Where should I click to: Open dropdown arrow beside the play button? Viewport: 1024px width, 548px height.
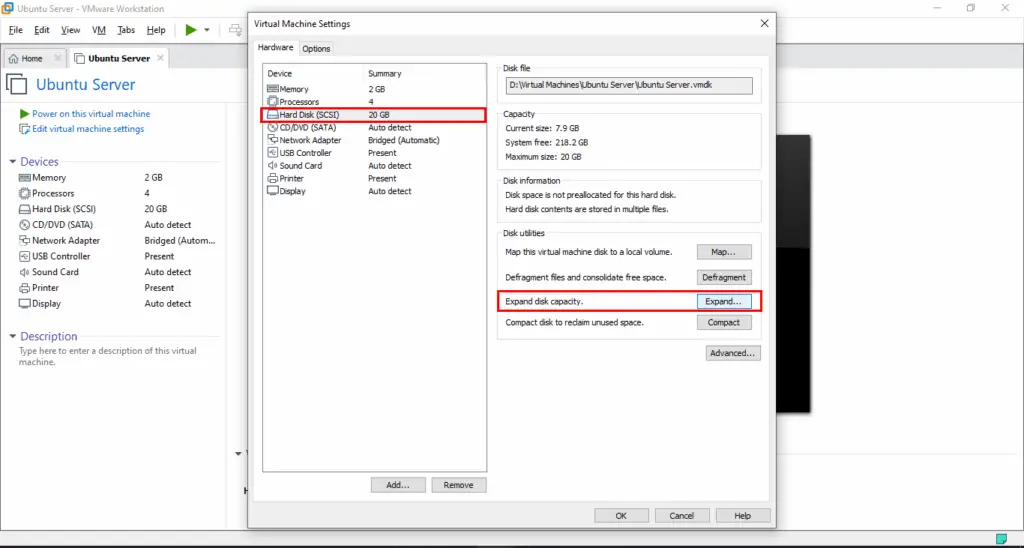(207, 30)
